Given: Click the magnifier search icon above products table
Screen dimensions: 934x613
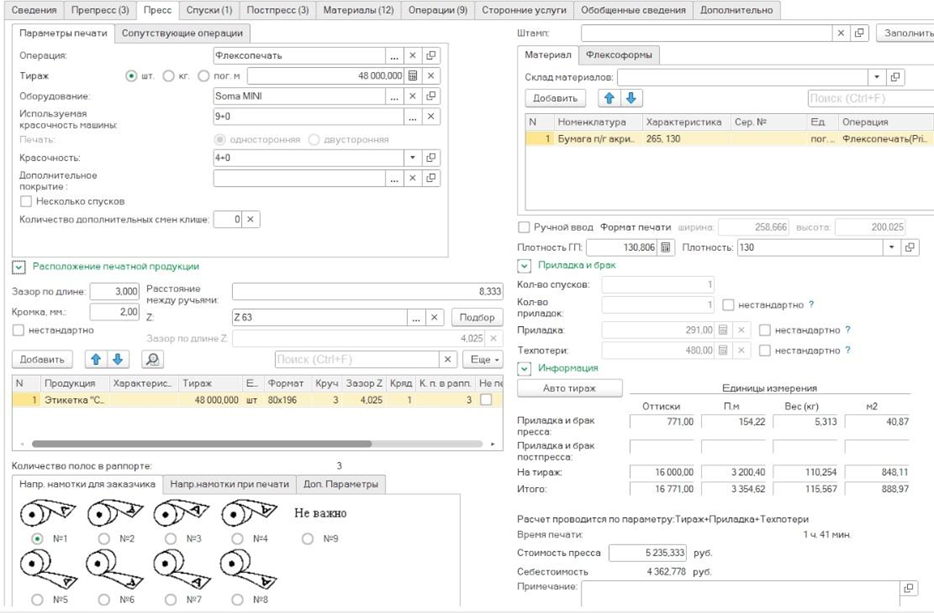Looking at the screenshot, I should [x=152, y=360].
